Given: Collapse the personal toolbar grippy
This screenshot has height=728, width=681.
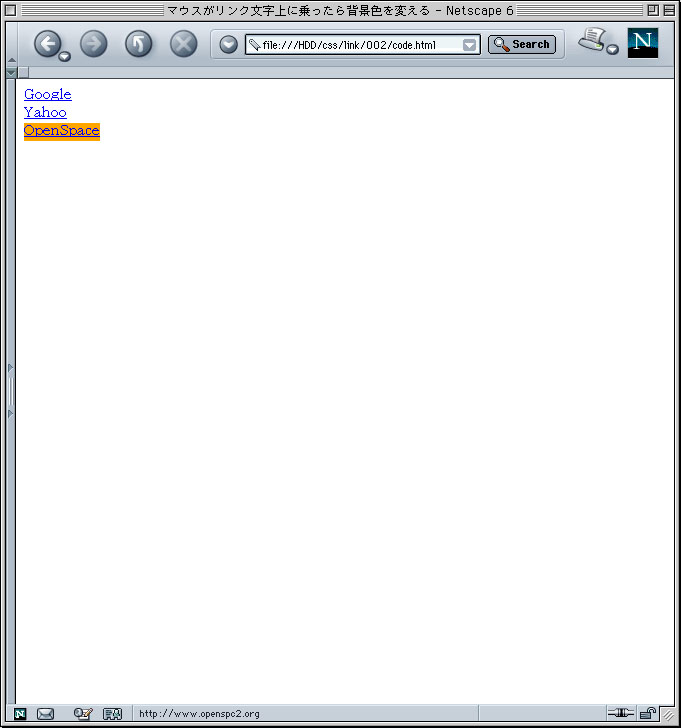Looking at the screenshot, I should 12,73.
